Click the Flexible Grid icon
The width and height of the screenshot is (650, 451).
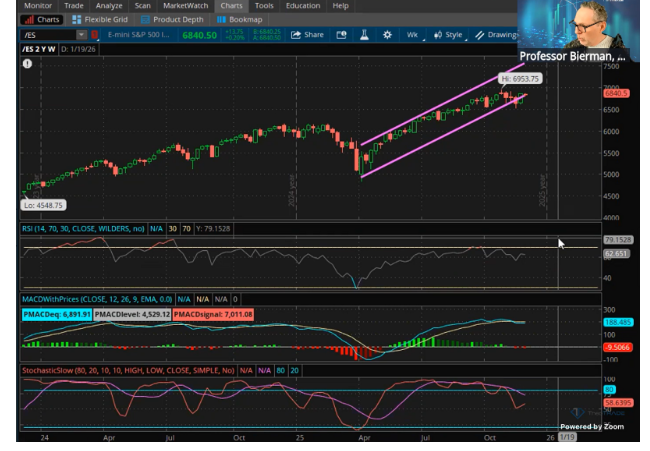77,19
